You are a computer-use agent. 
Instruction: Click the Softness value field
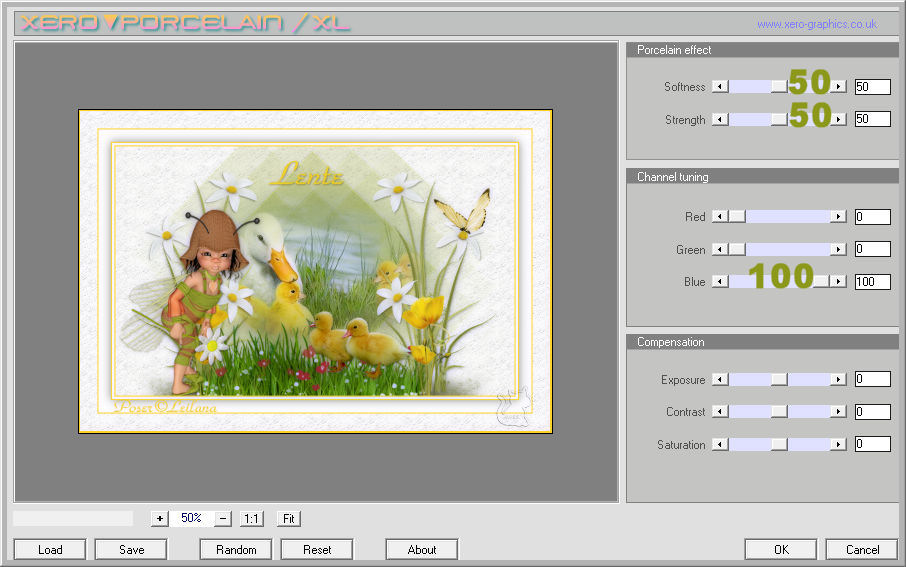pos(872,87)
